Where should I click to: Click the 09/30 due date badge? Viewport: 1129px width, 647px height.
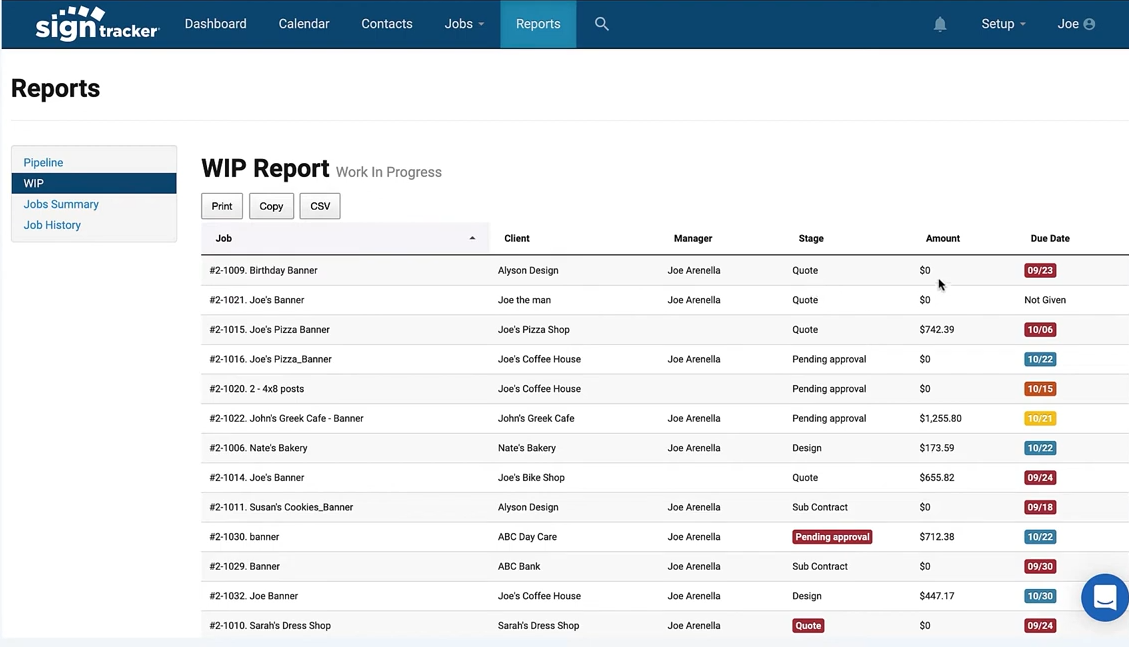[x=1040, y=566]
